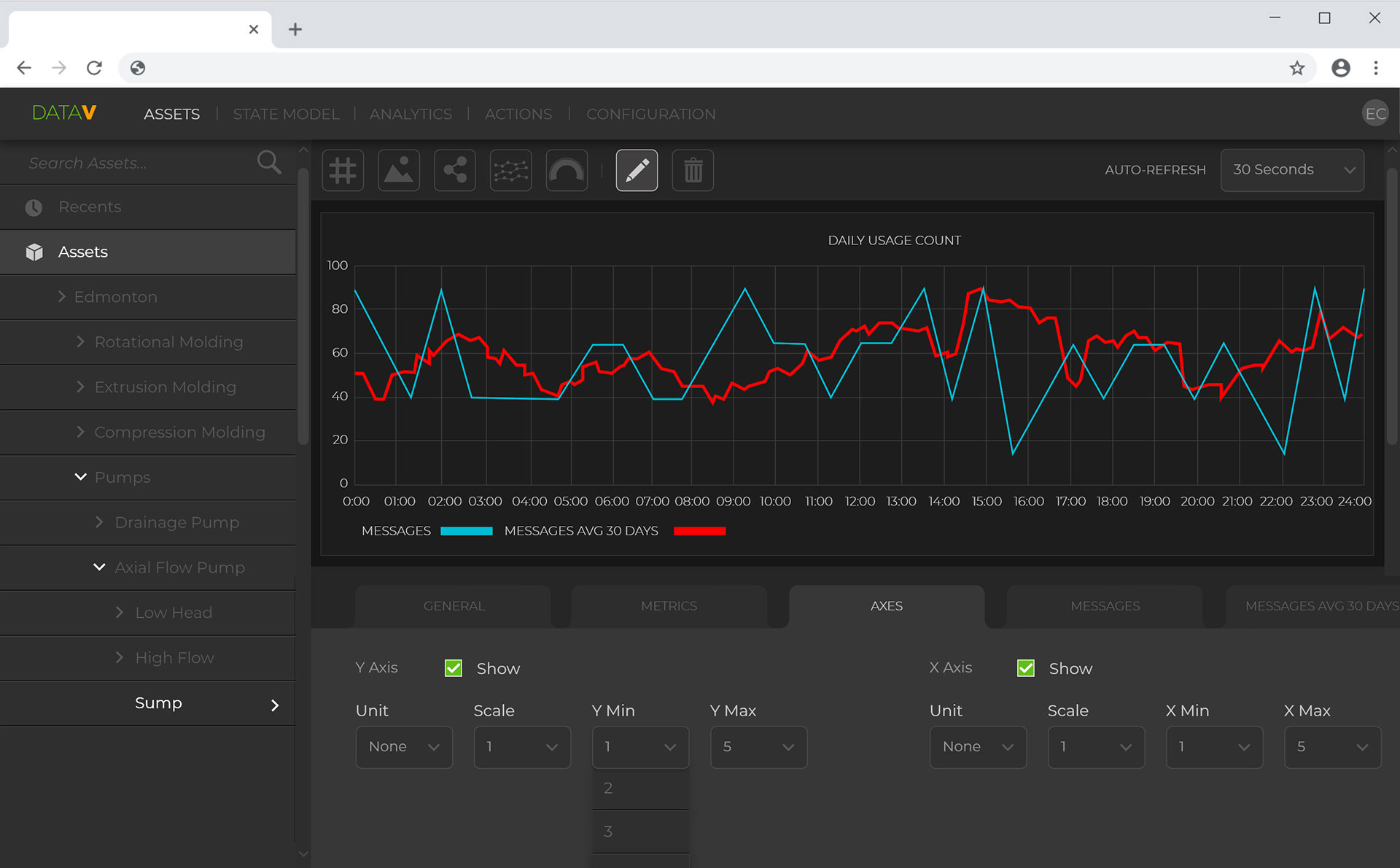Click the gauge arc toolbar icon
This screenshot has height=868, width=1400.
567,171
